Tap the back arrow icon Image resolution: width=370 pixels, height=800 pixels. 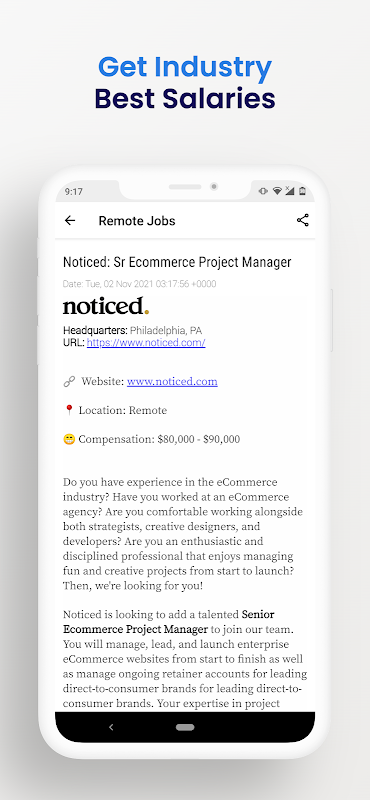(70, 220)
